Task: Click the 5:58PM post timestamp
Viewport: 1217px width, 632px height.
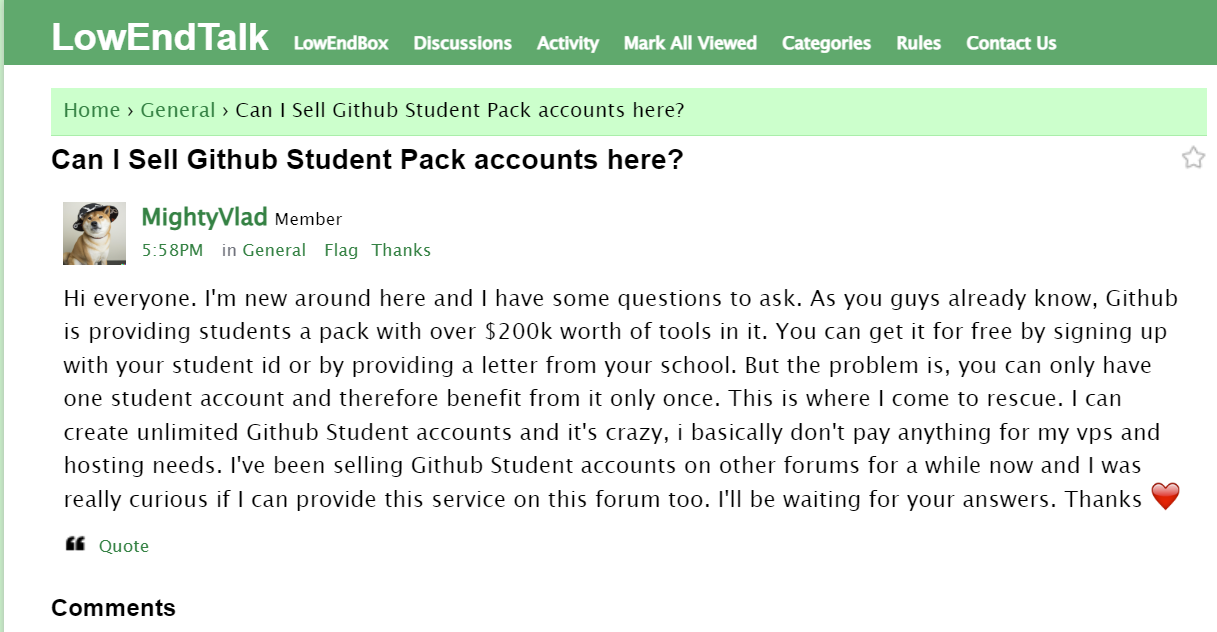Action: coord(172,250)
